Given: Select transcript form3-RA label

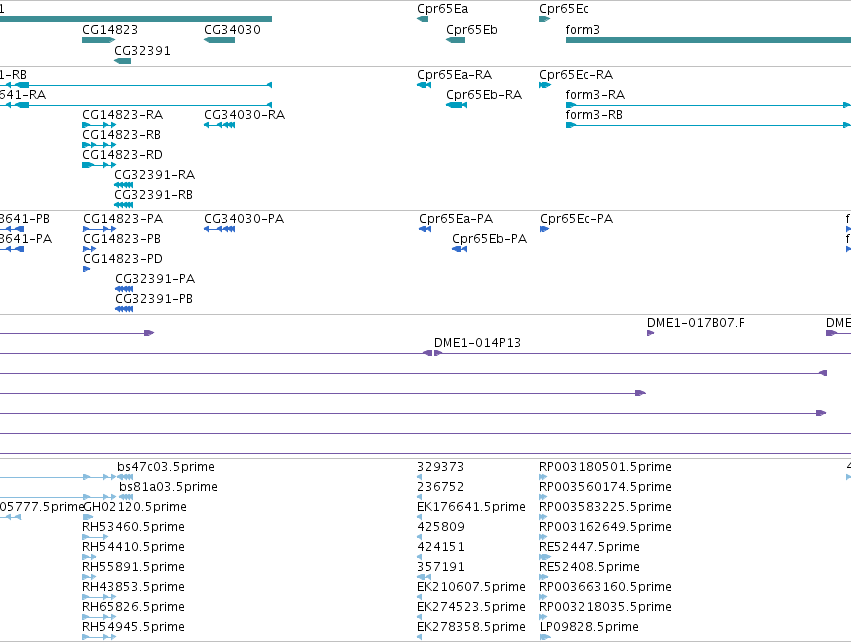Looking at the screenshot, I should coord(595,95).
